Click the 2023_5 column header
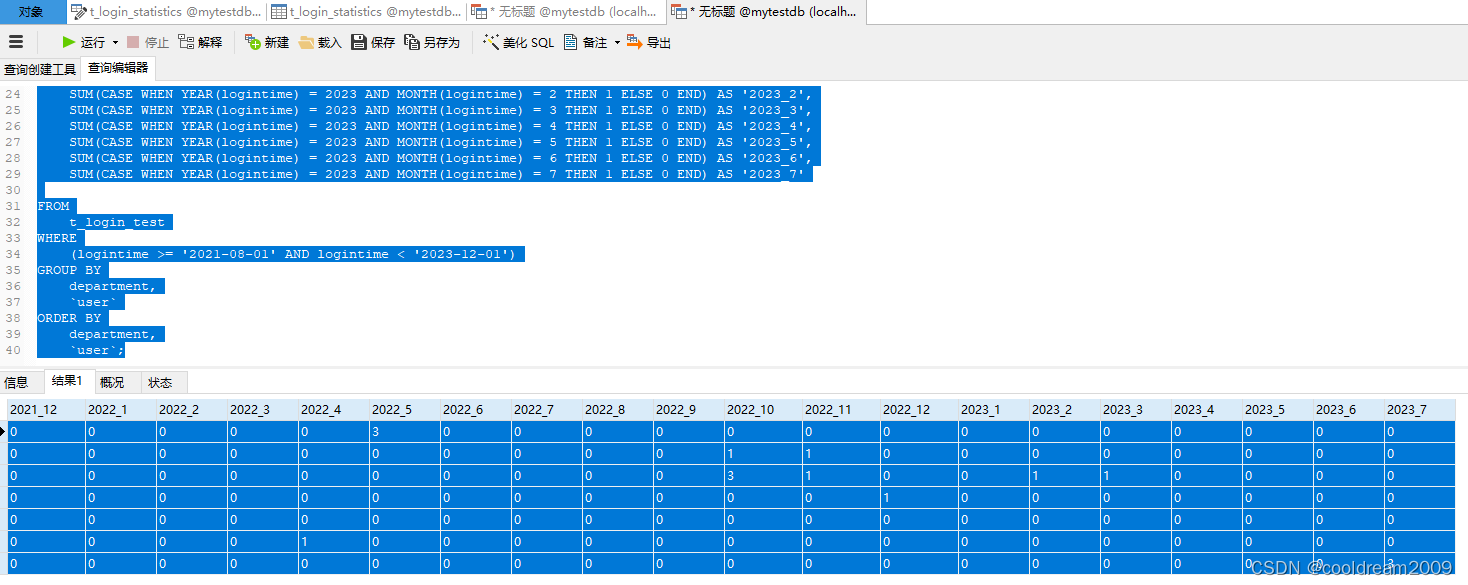 point(1278,409)
